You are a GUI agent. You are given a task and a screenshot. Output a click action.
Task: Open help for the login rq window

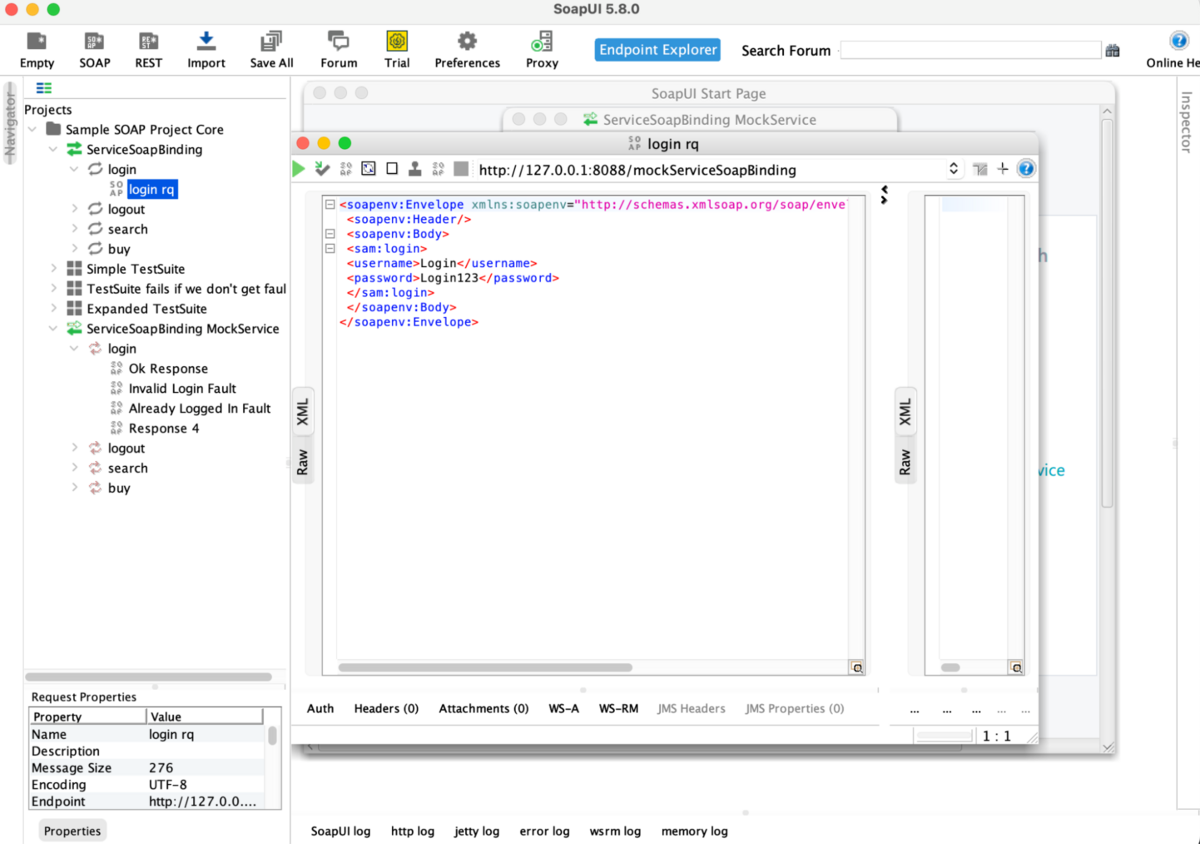(1026, 169)
